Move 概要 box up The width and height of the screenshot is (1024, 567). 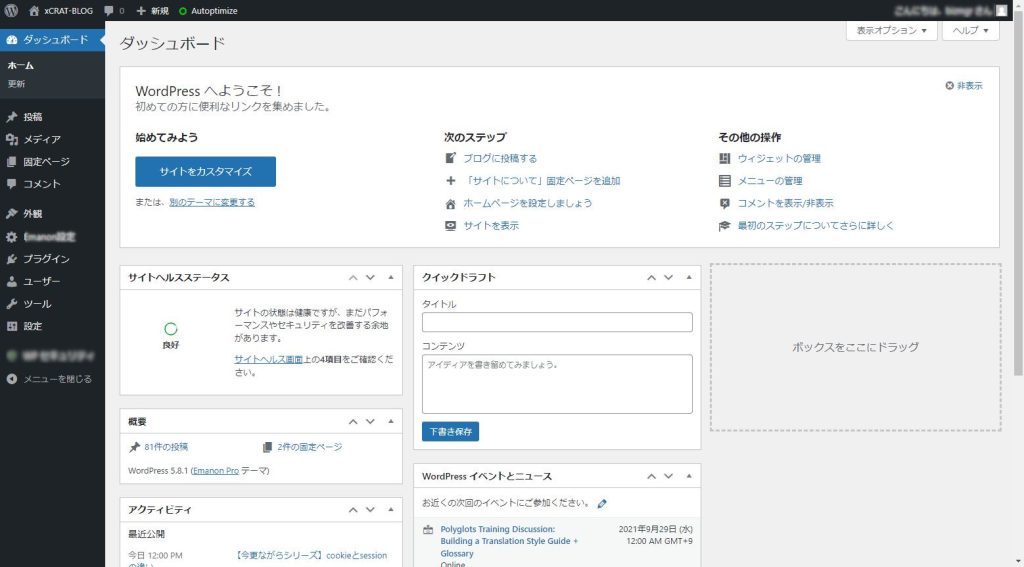[353, 422]
